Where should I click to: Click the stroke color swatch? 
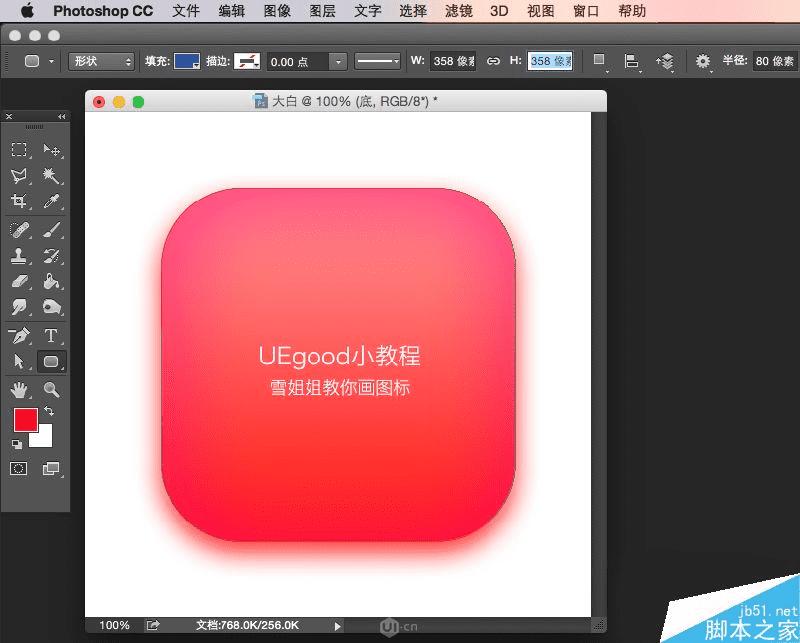247,61
